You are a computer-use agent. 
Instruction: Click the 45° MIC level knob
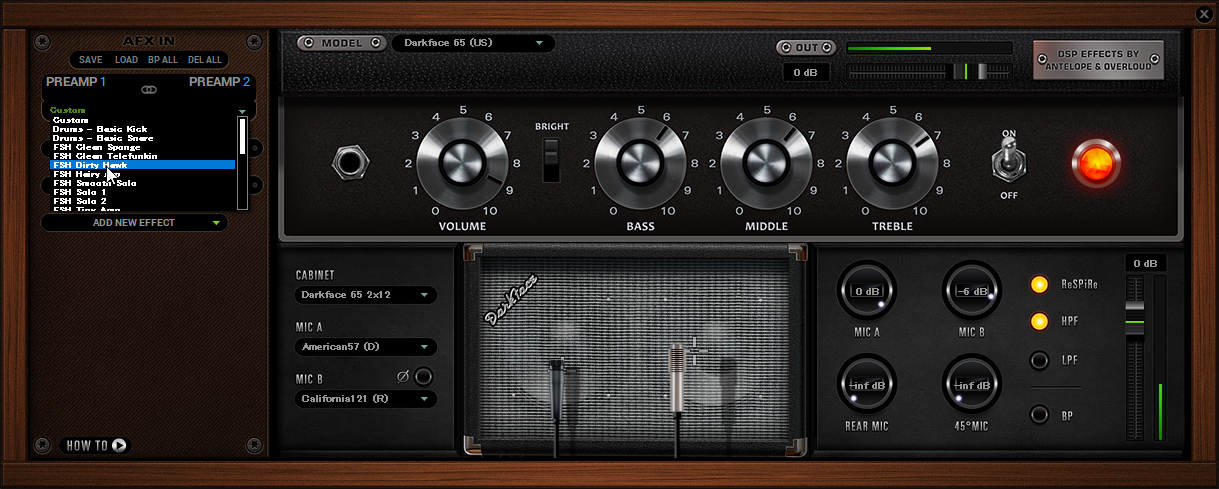point(972,385)
